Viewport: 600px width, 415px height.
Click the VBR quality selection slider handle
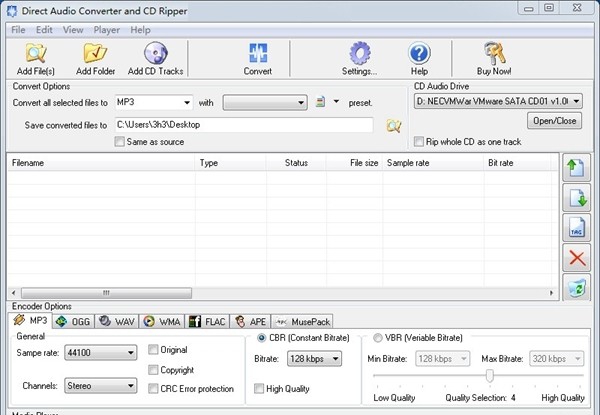click(x=490, y=376)
